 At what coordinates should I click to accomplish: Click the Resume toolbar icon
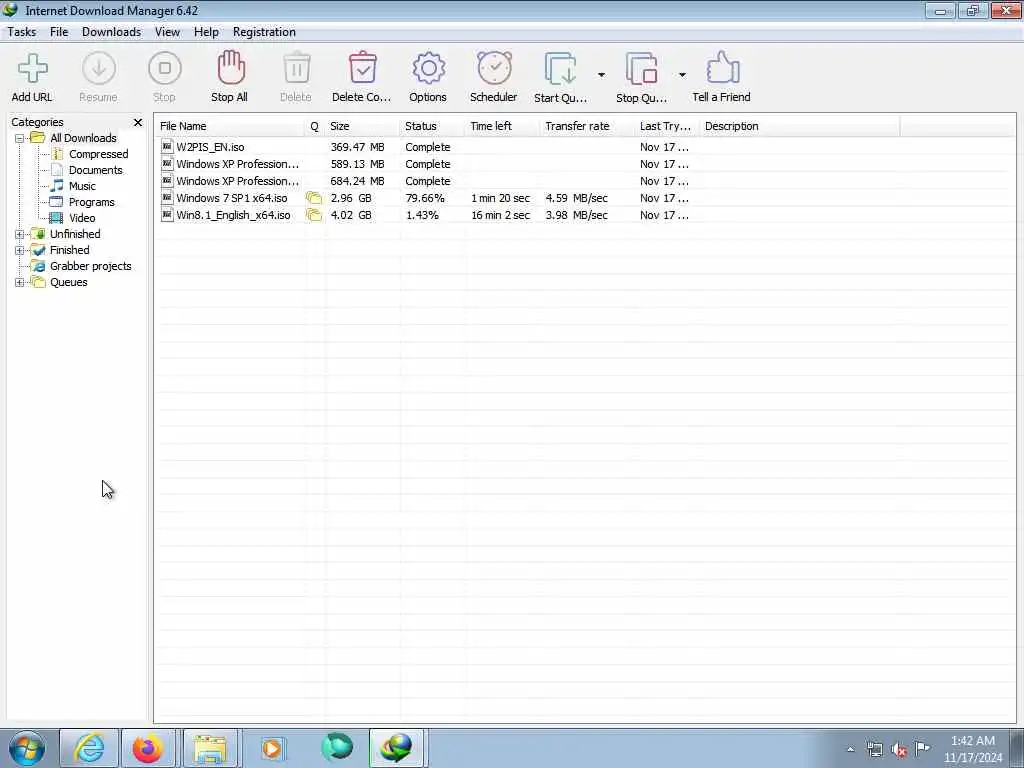[x=99, y=69]
